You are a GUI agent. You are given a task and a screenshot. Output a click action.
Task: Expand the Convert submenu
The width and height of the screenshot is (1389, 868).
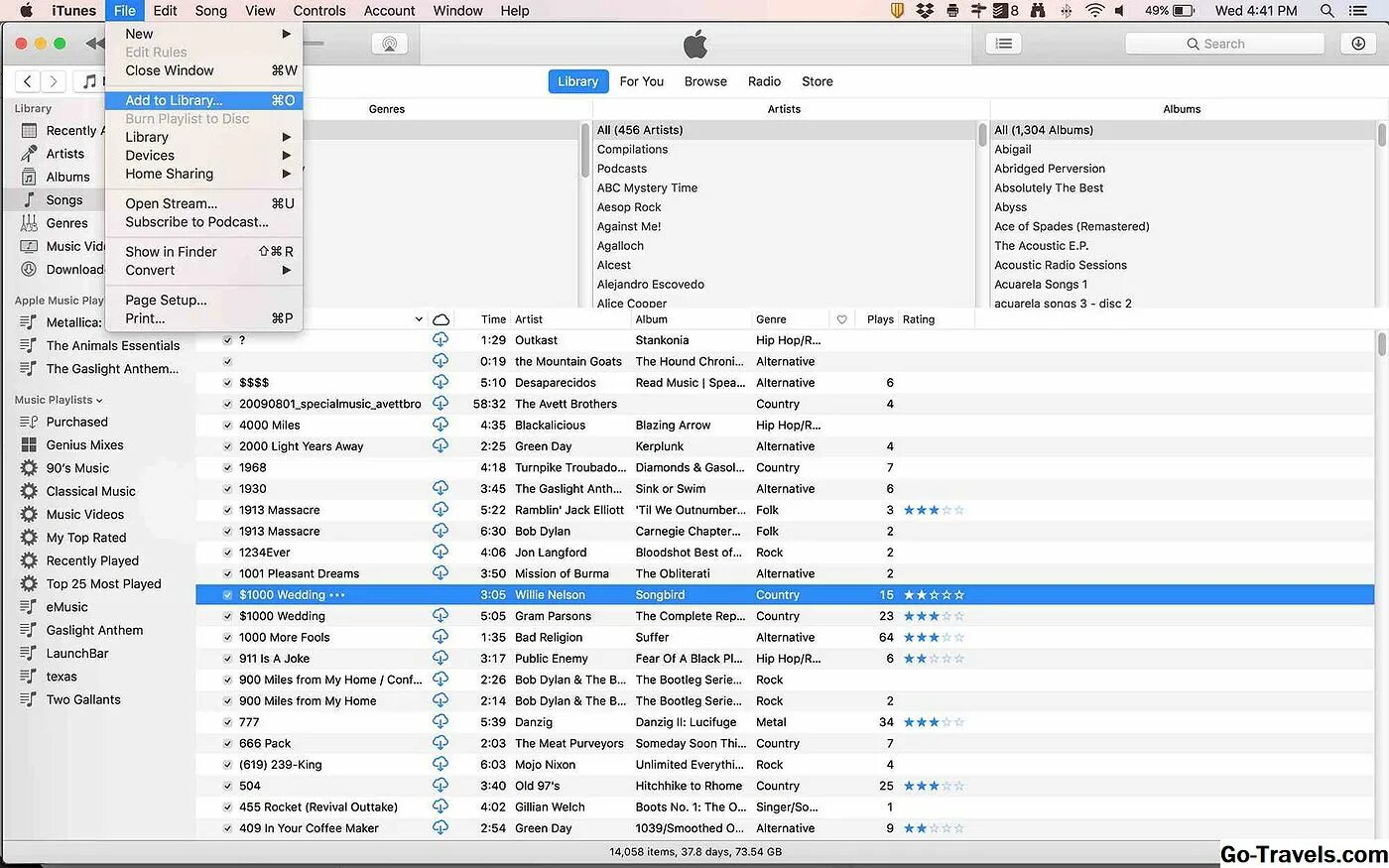[287, 270]
